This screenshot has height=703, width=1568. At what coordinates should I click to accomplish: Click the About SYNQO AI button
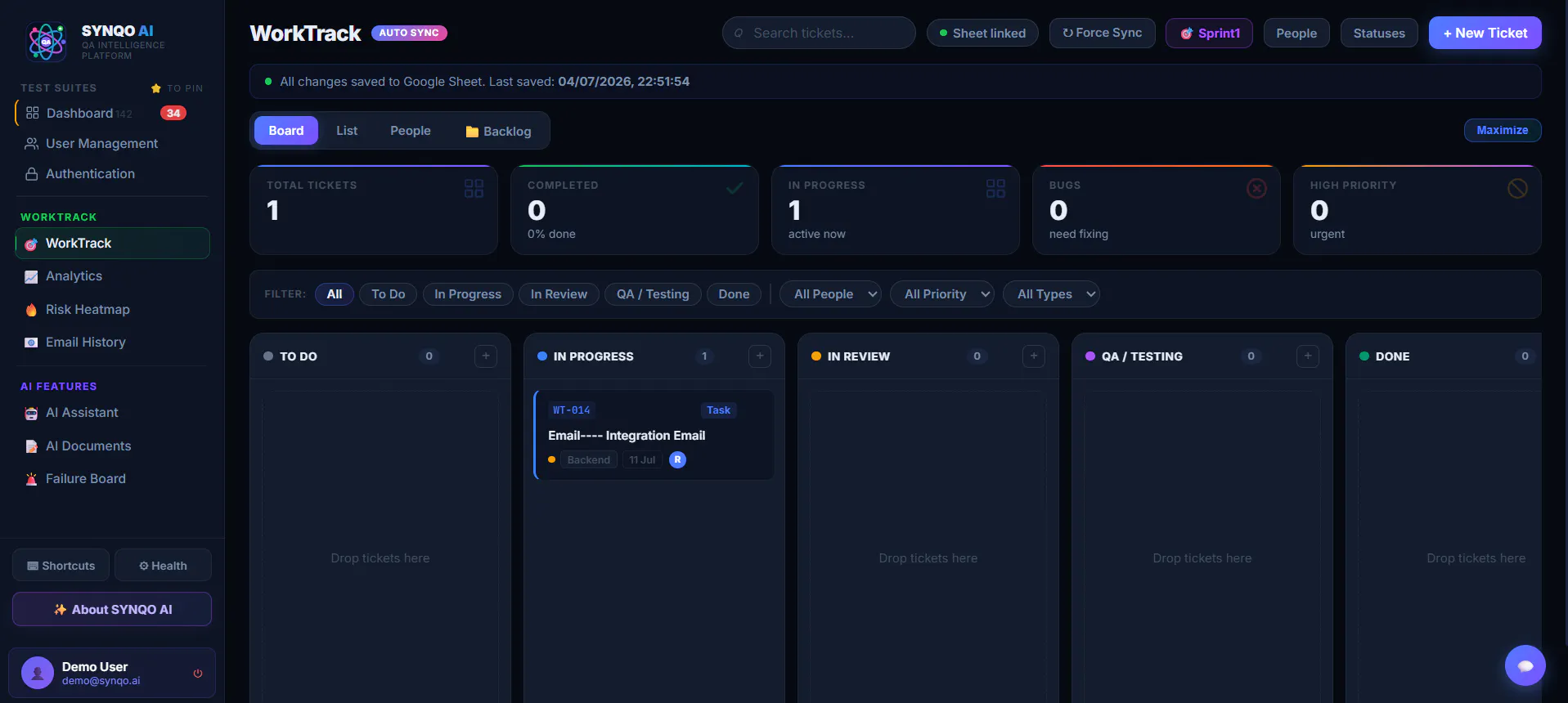(112, 609)
